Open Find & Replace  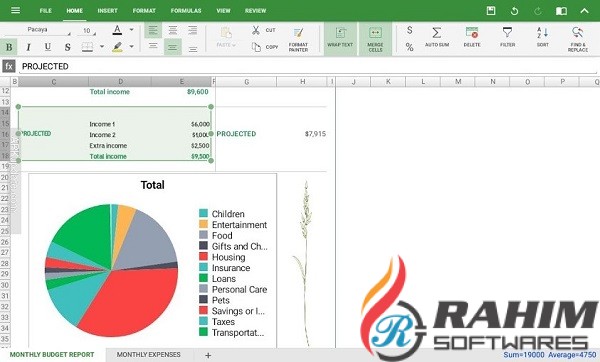578,39
